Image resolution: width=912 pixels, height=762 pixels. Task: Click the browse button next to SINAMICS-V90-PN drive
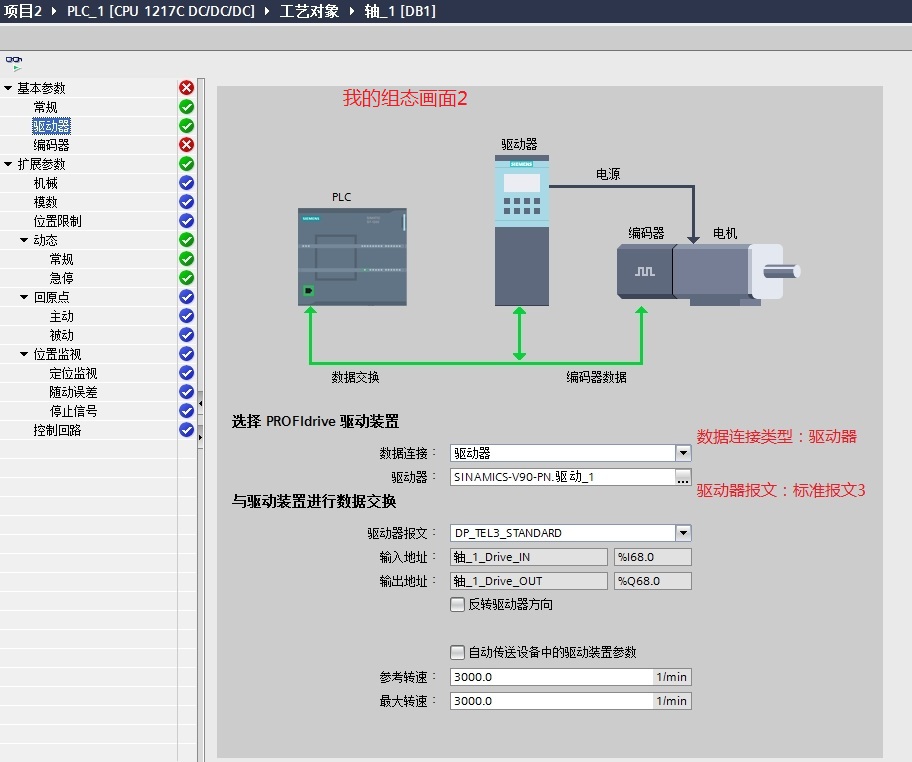(x=683, y=477)
